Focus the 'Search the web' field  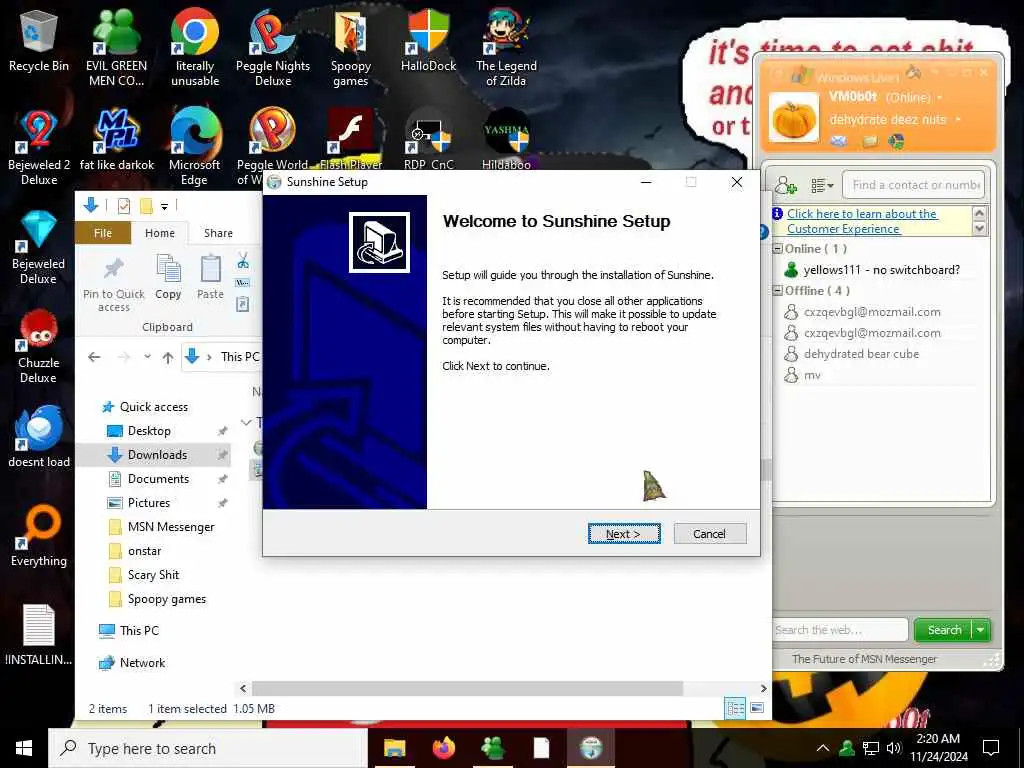pos(840,630)
